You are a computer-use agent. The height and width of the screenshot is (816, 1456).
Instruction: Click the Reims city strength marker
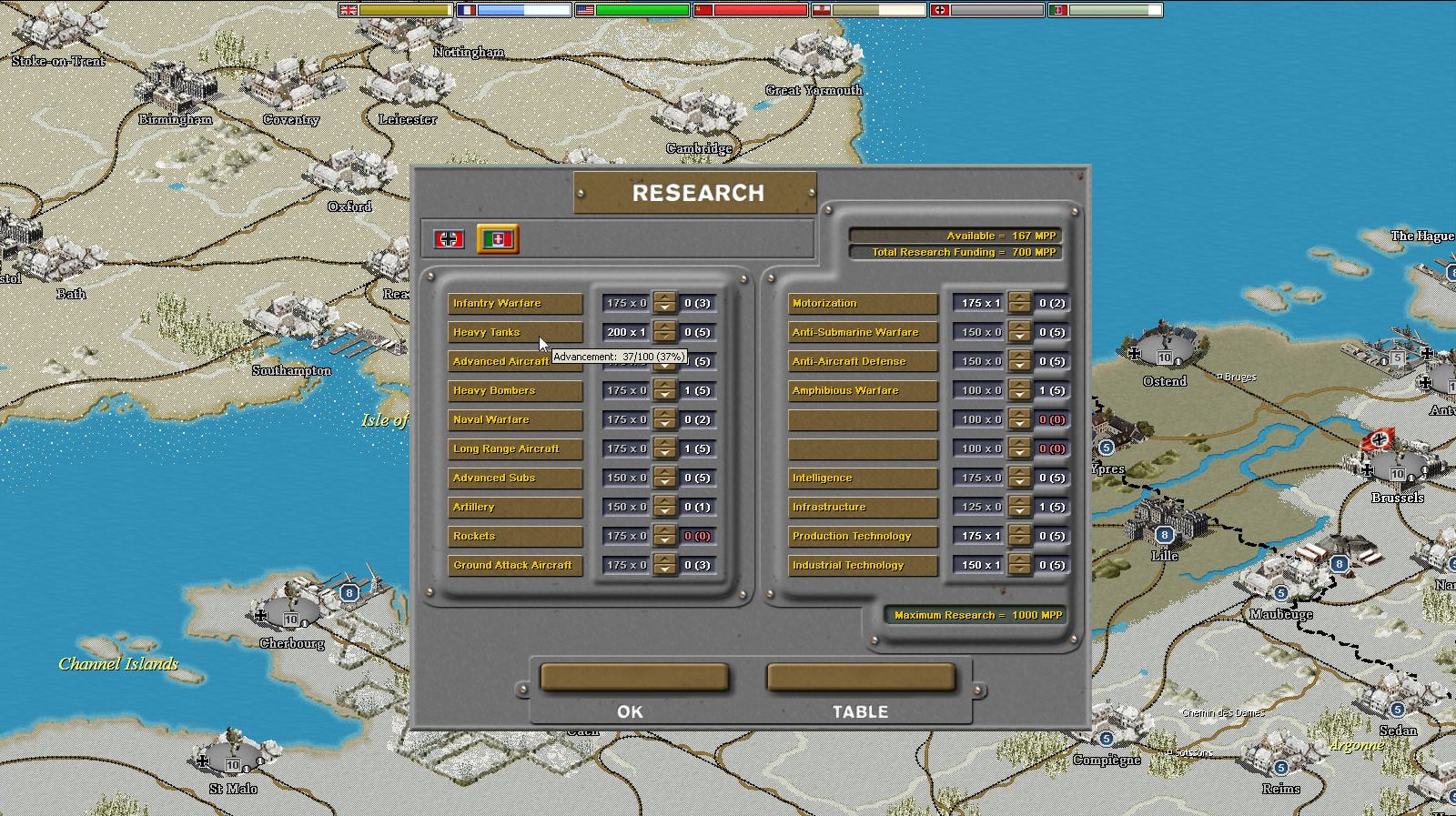pos(1280,768)
